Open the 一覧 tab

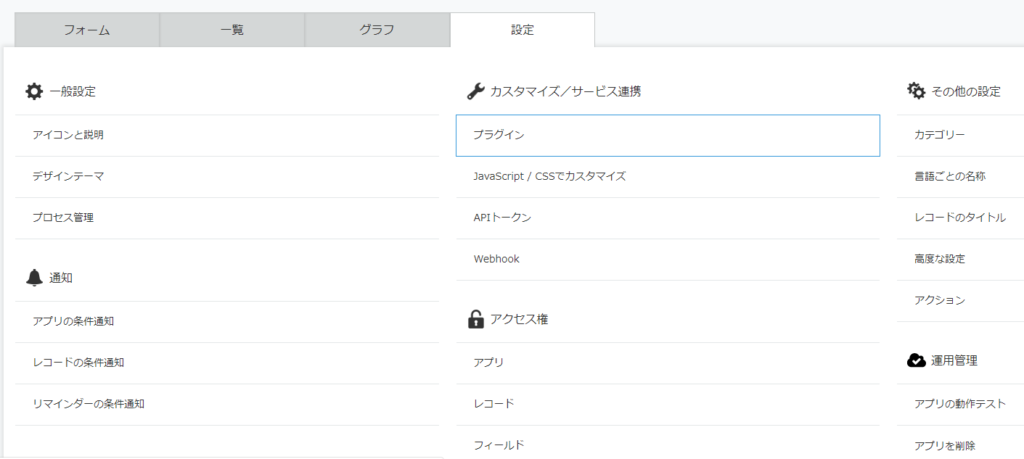point(232,30)
